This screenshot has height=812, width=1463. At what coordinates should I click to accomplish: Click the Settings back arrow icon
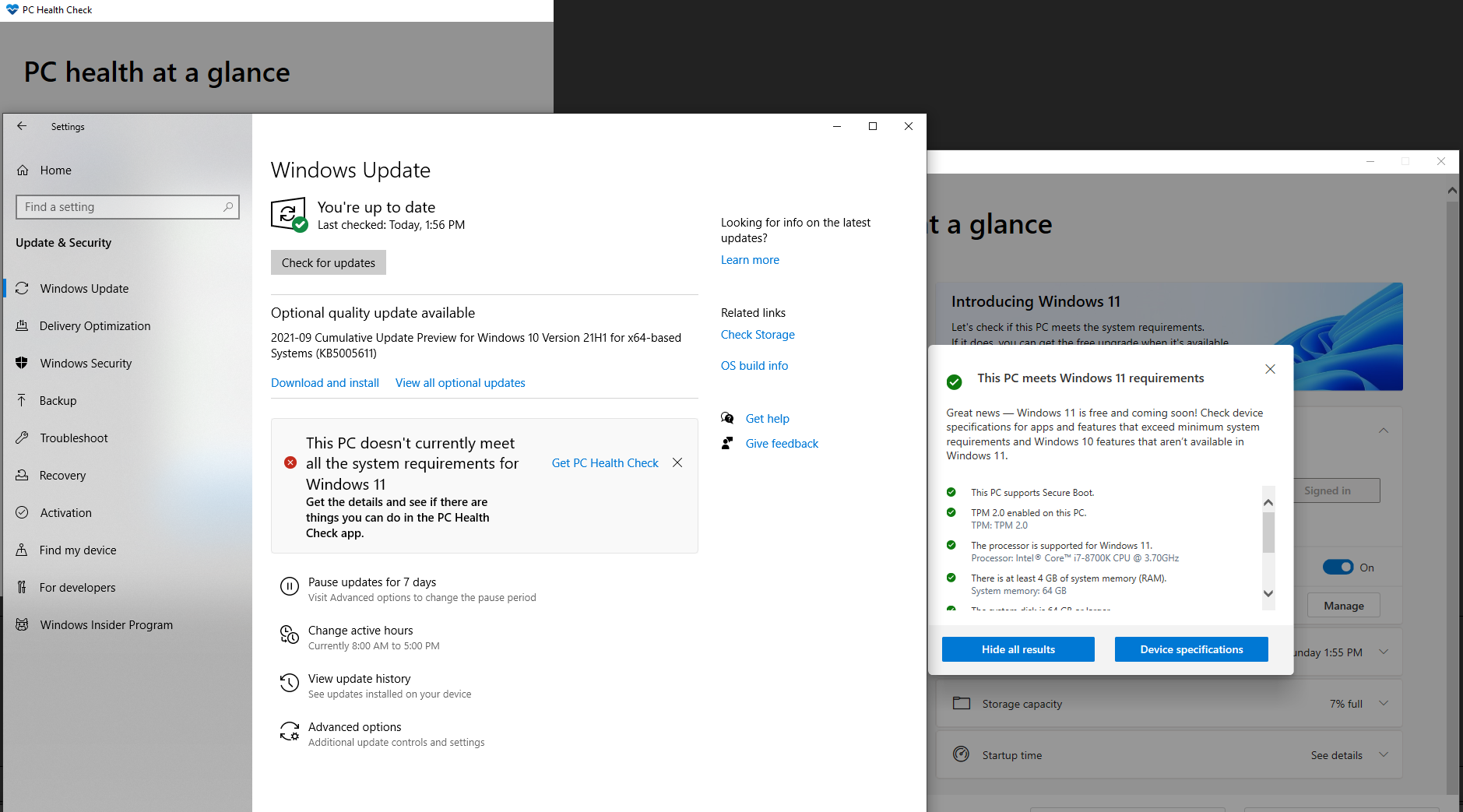click(22, 126)
